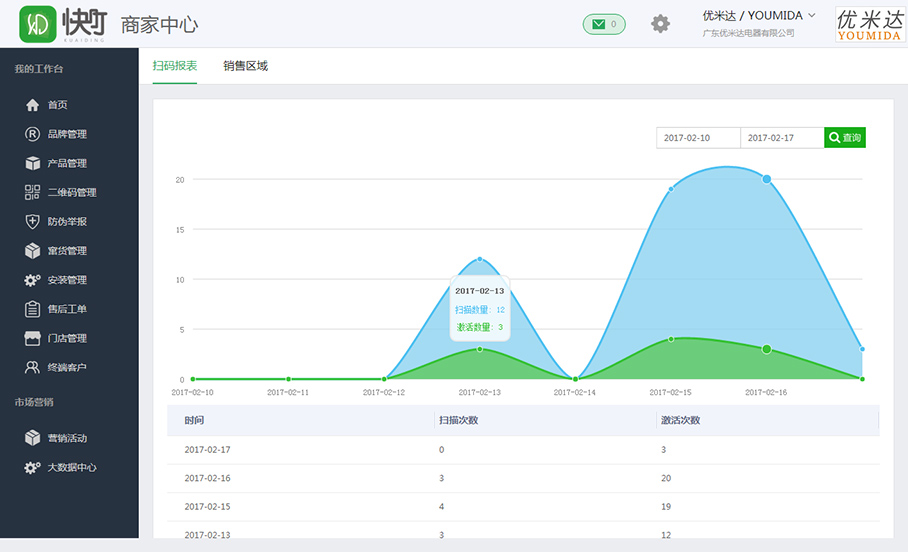Click the 扫描次数 column header
The height and width of the screenshot is (552, 908).
tap(459, 421)
